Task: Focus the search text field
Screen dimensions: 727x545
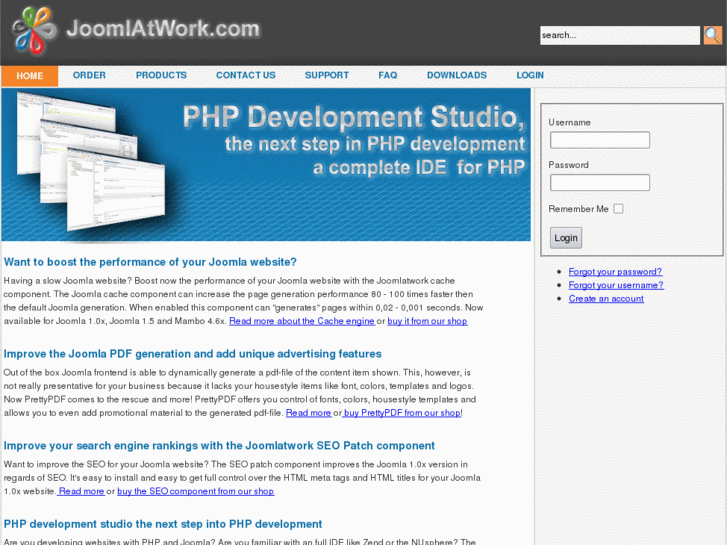Action: click(619, 35)
